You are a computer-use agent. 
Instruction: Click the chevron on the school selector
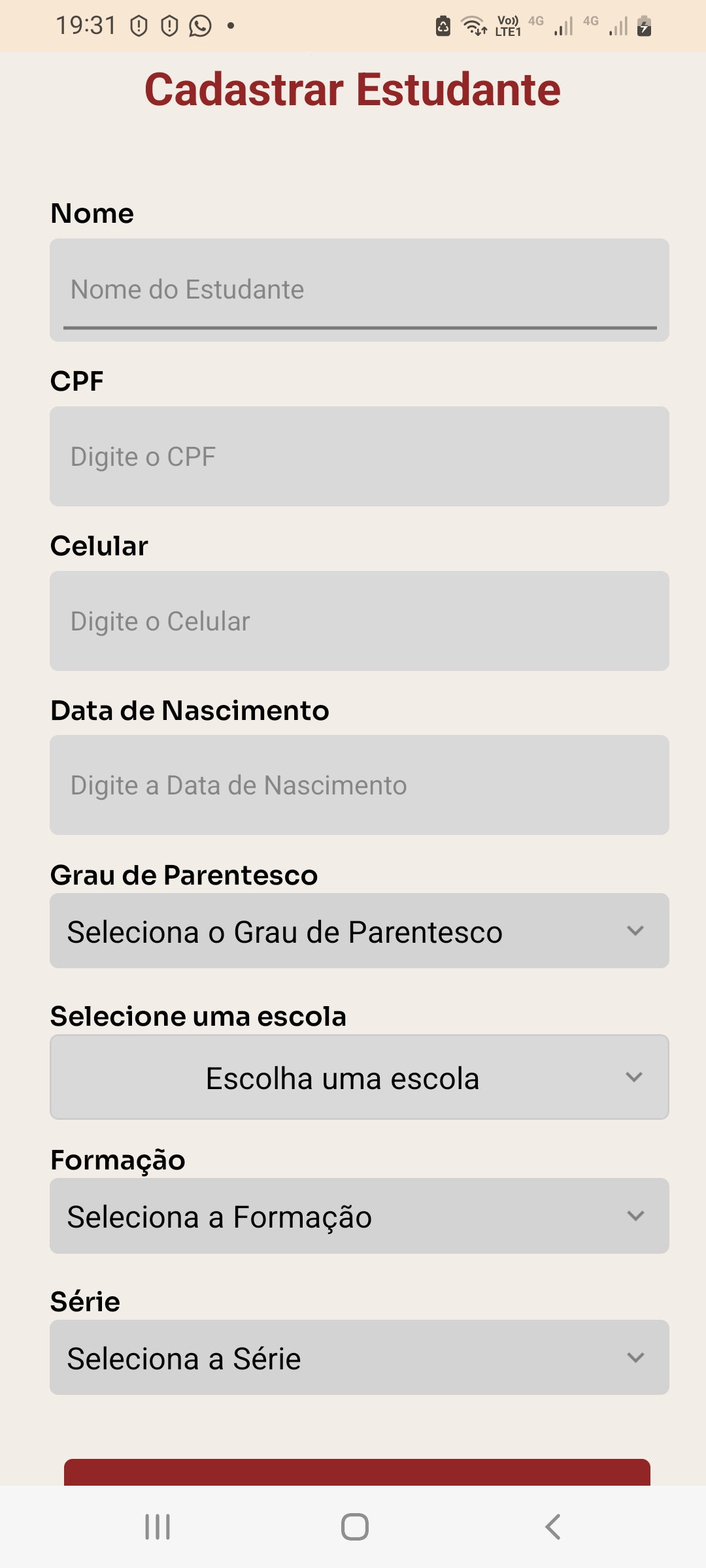pos(634,1077)
